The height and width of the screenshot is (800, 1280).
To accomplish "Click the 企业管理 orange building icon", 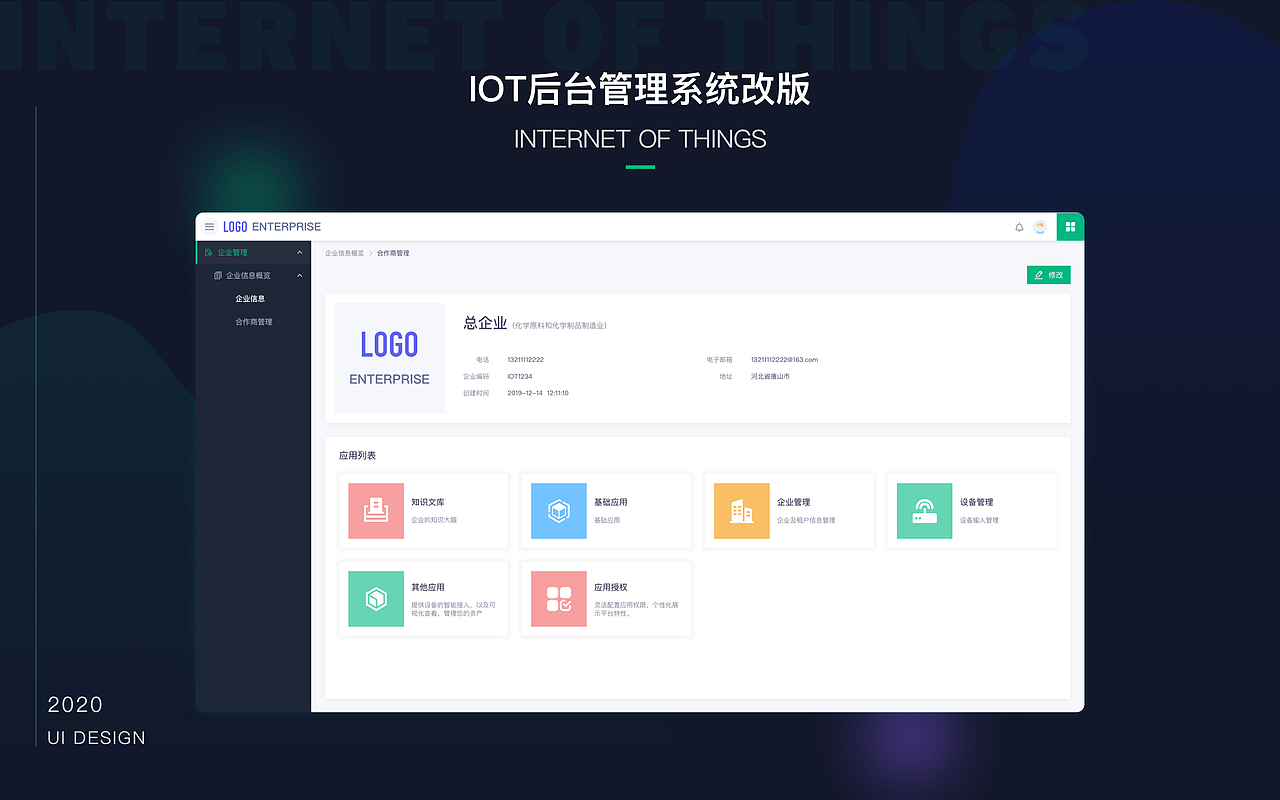I will tap(742, 511).
